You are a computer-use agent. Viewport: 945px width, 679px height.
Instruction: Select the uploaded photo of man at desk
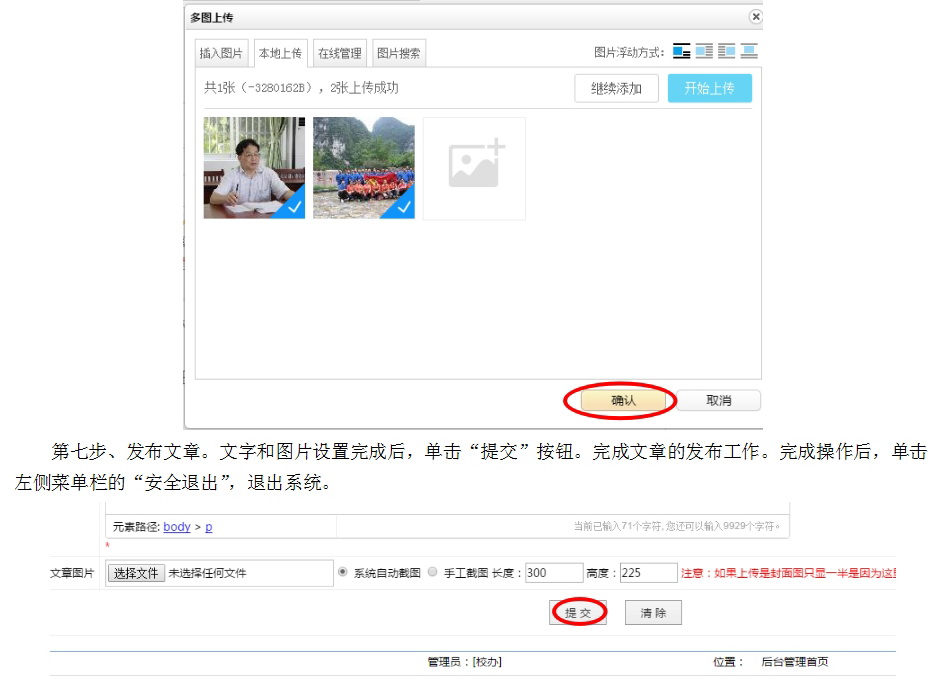click(x=254, y=167)
